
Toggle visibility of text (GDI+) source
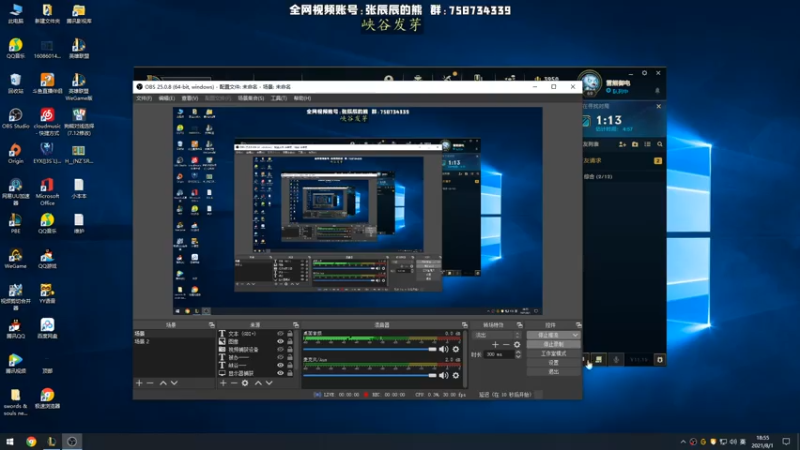[280, 334]
